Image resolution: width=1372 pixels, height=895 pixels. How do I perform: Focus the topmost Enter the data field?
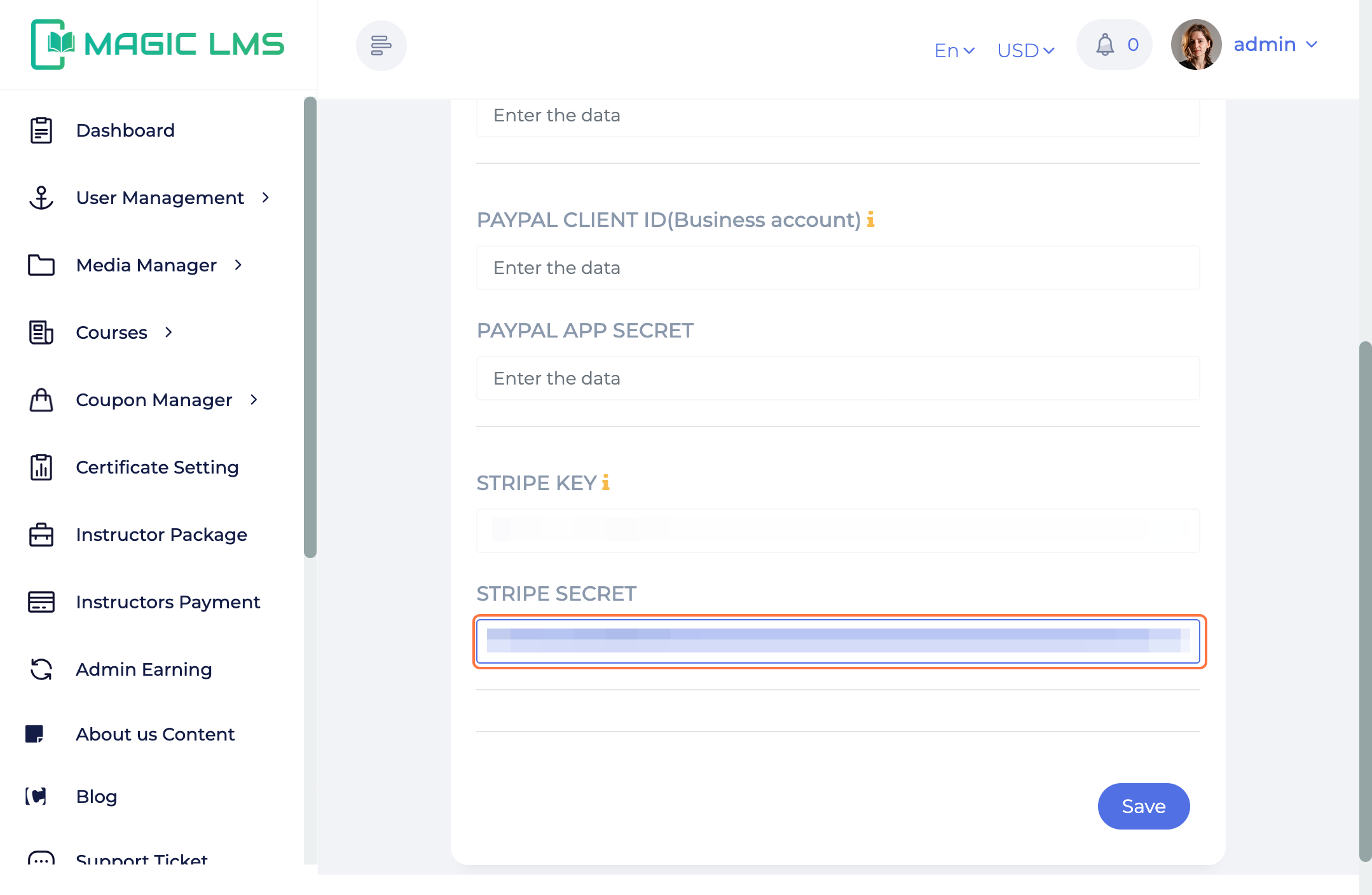tap(838, 117)
